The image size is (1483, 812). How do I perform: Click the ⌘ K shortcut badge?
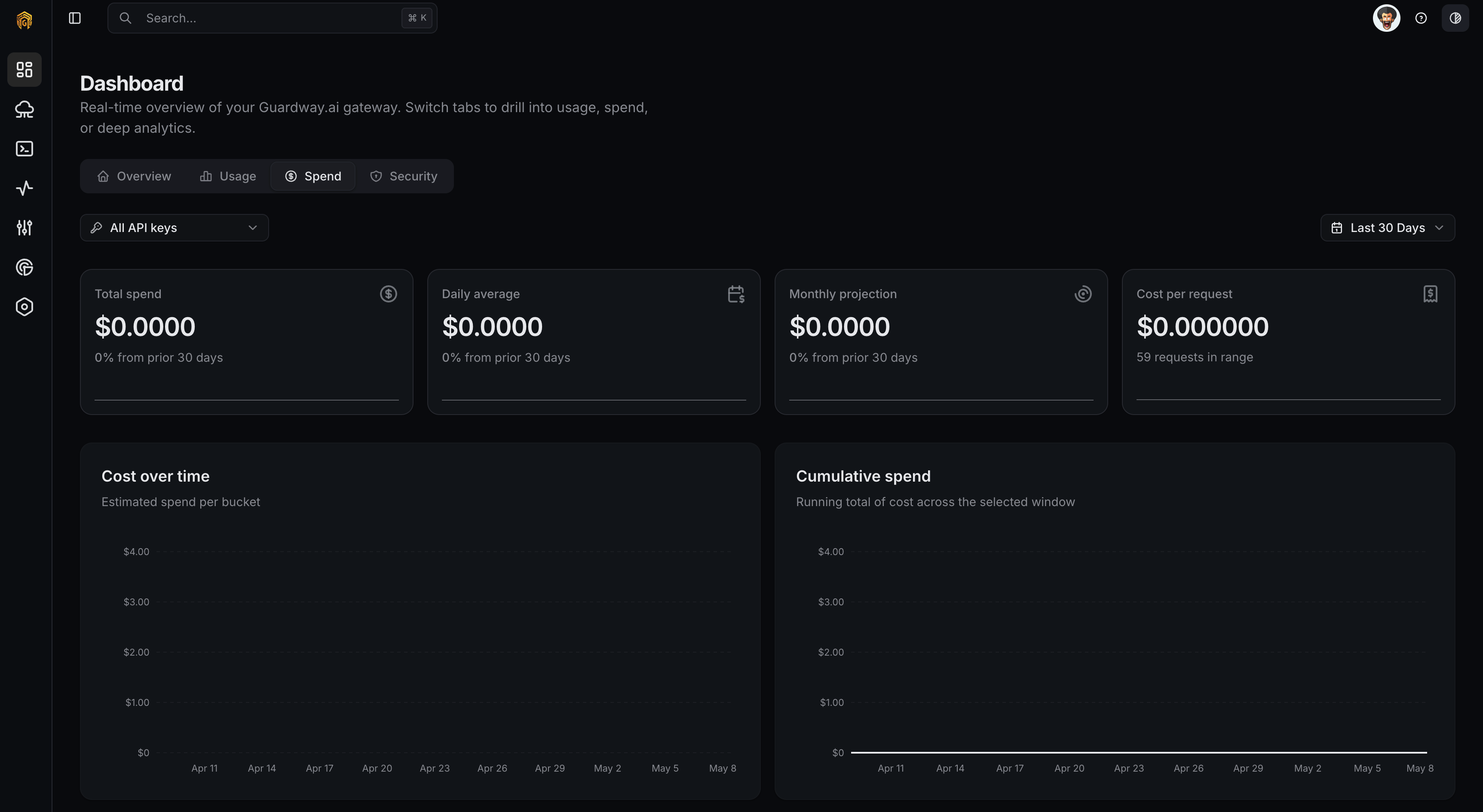pos(417,18)
